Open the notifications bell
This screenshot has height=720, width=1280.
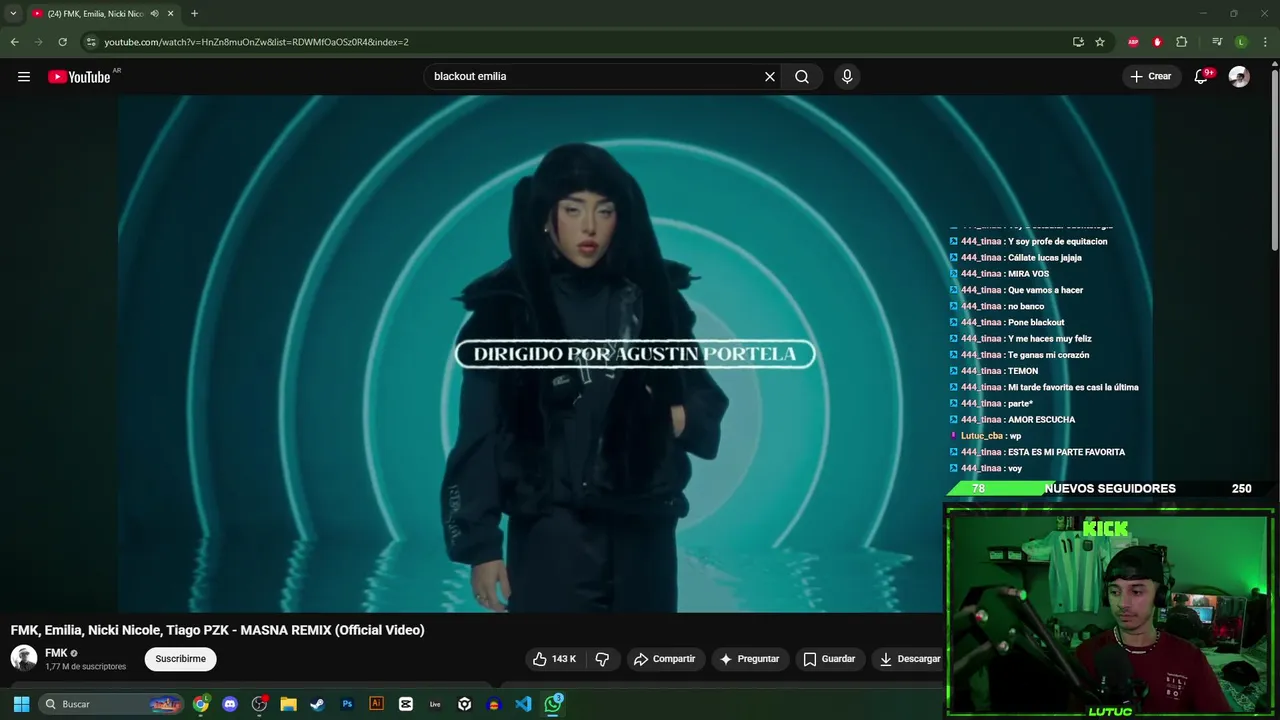click(1202, 77)
